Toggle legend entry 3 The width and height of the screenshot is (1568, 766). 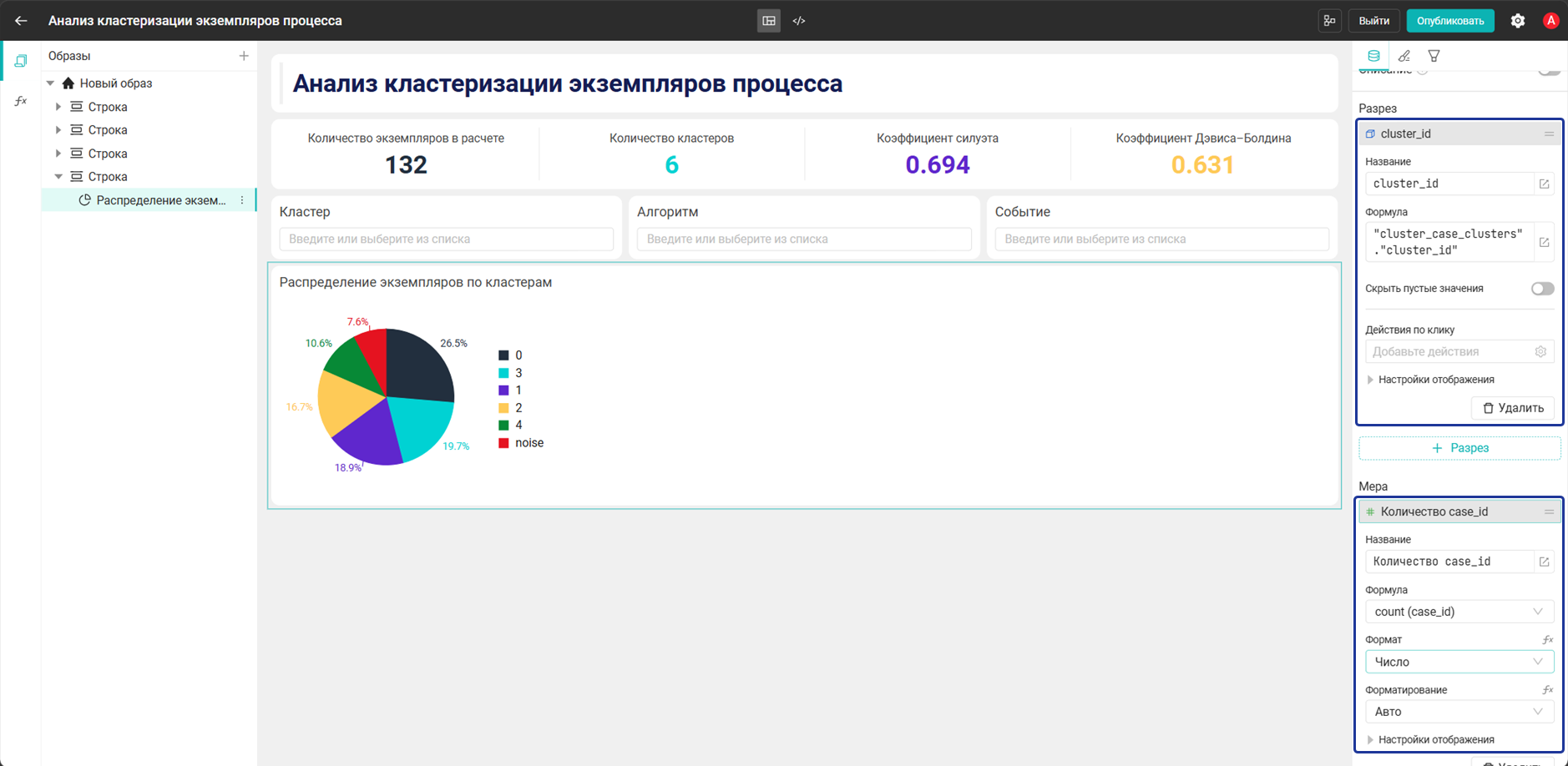[x=510, y=373]
